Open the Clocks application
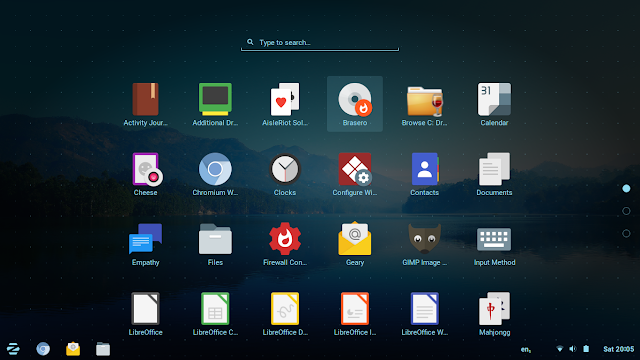Image resolution: width=640 pixels, height=360 pixels. [285, 174]
